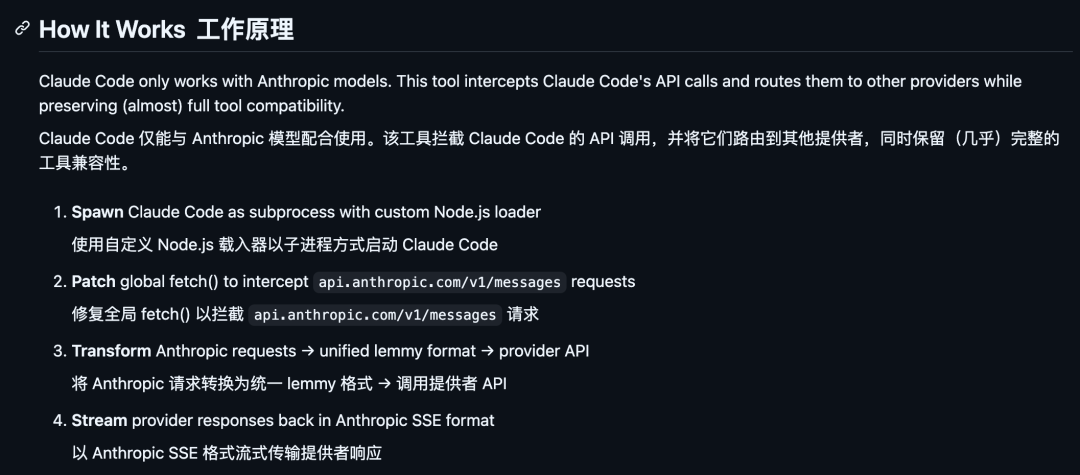Image resolution: width=1080 pixels, height=475 pixels.
Task: Click the bold word "Stream" in step 4
Action: (99, 420)
